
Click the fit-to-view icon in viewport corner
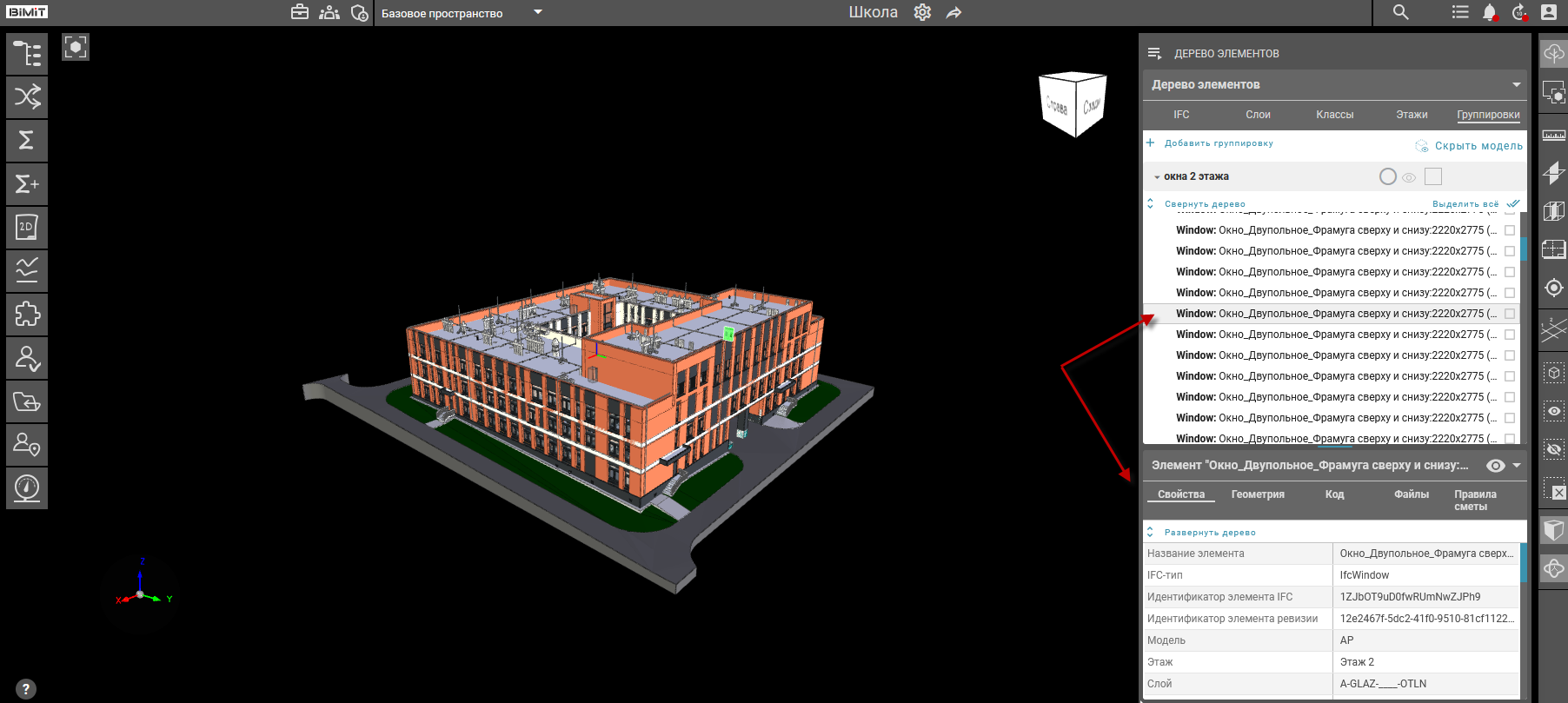(76, 47)
